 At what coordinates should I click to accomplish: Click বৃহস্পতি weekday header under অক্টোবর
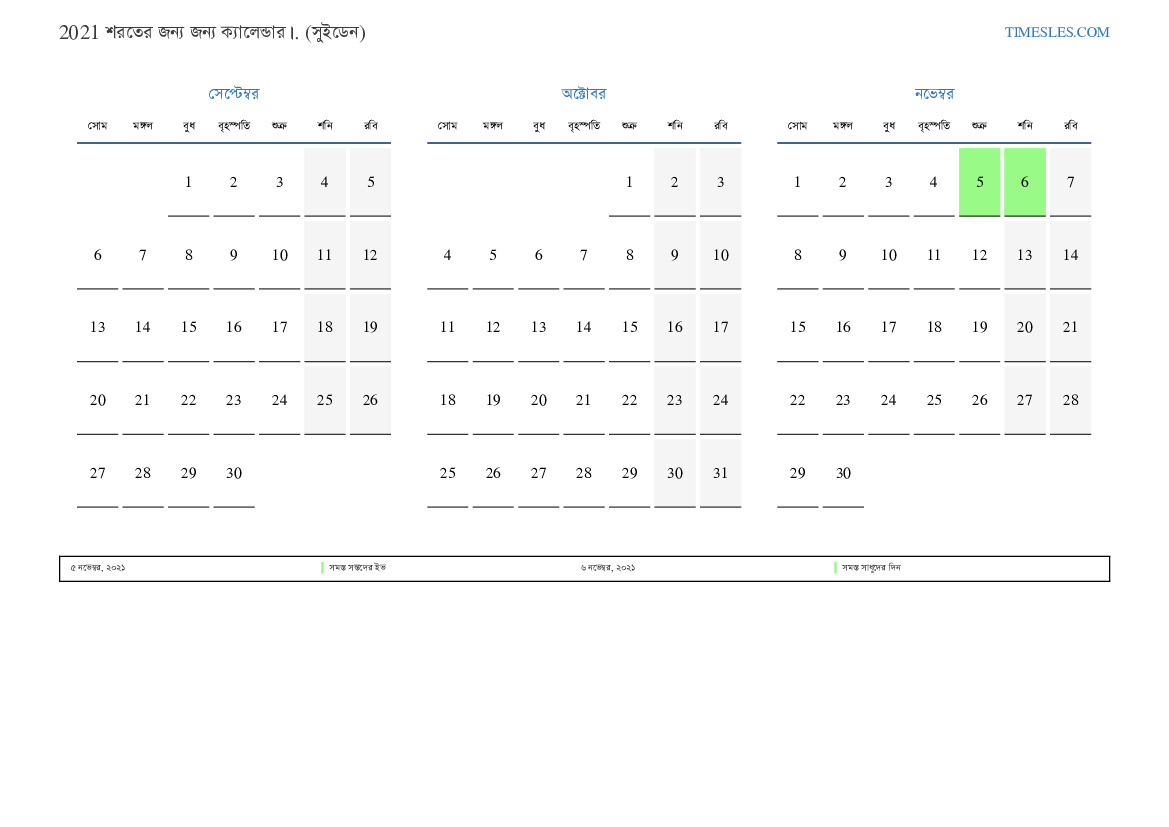pos(583,126)
